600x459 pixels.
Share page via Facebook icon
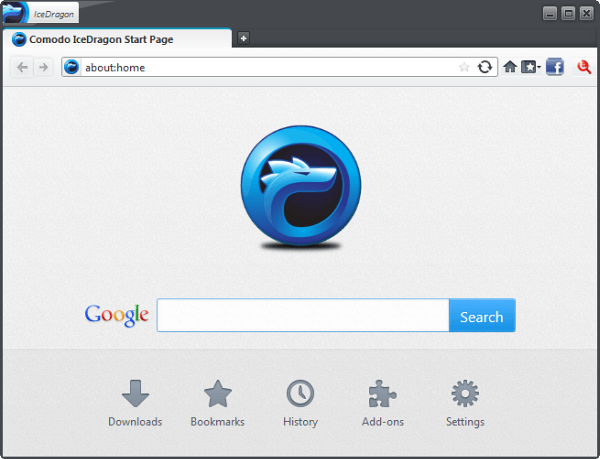pyautogui.click(x=554, y=67)
